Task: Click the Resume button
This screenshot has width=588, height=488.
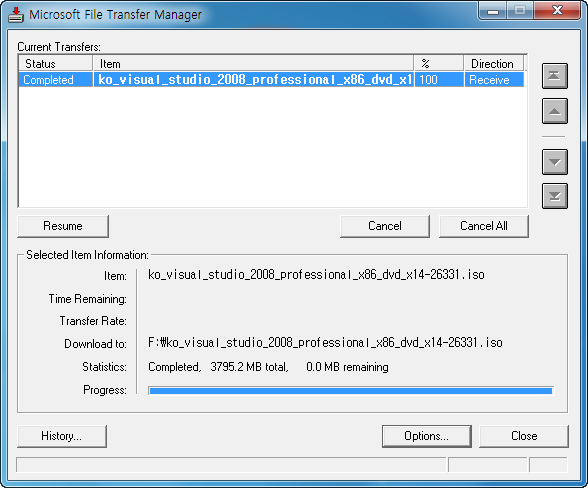Action: (x=63, y=226)
